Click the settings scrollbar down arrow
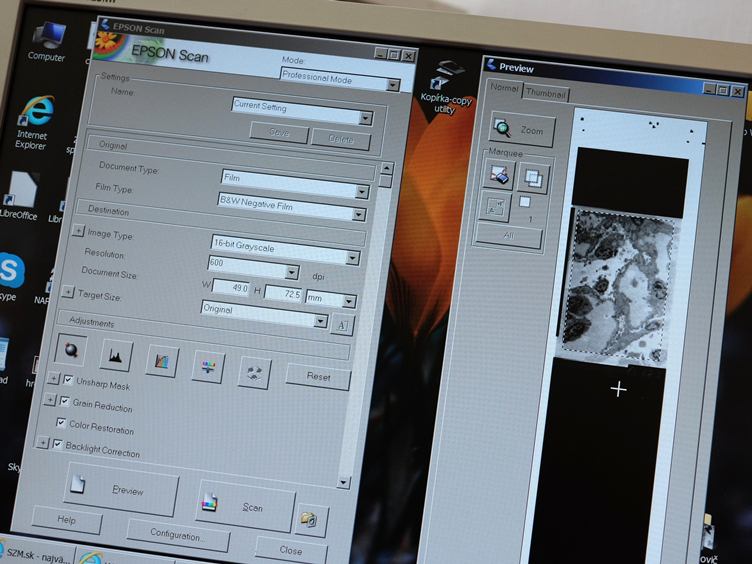The image size is (752, 564). click(x=343, y=482)
